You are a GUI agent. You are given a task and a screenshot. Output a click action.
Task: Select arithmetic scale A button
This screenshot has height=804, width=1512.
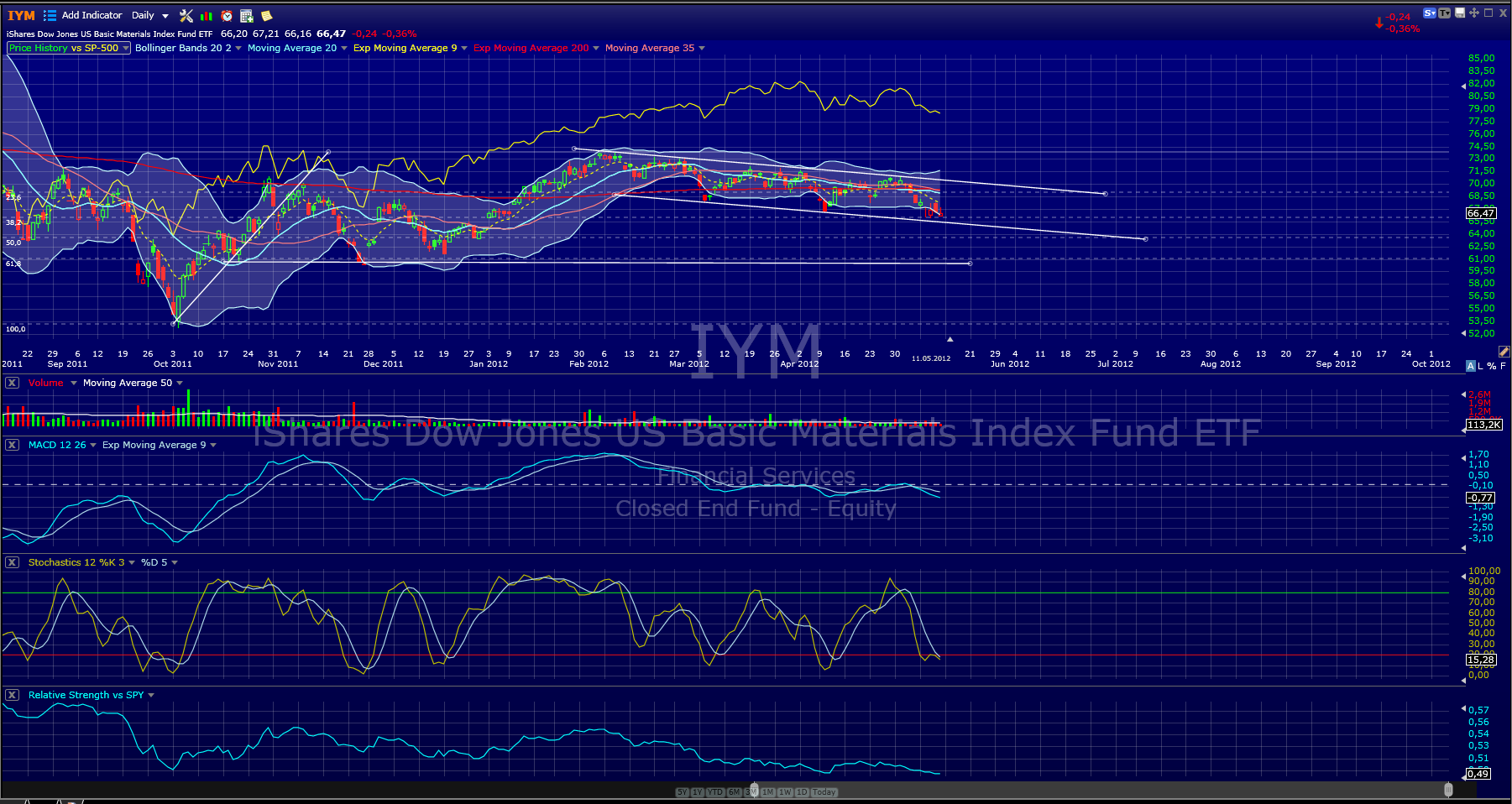(x=1471, y=366)
